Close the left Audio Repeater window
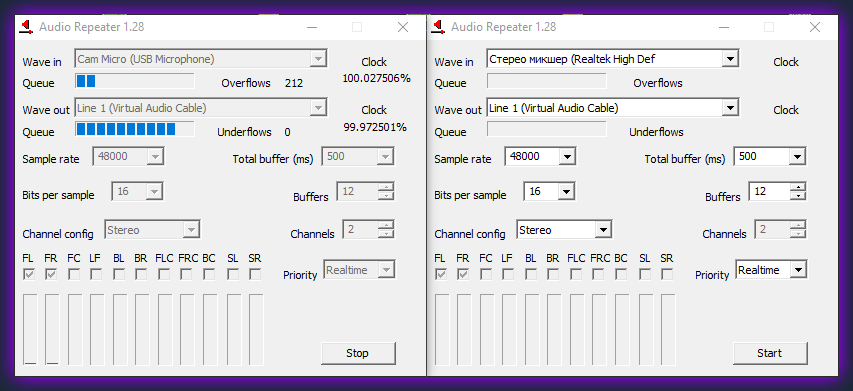 tap(403, 27)
